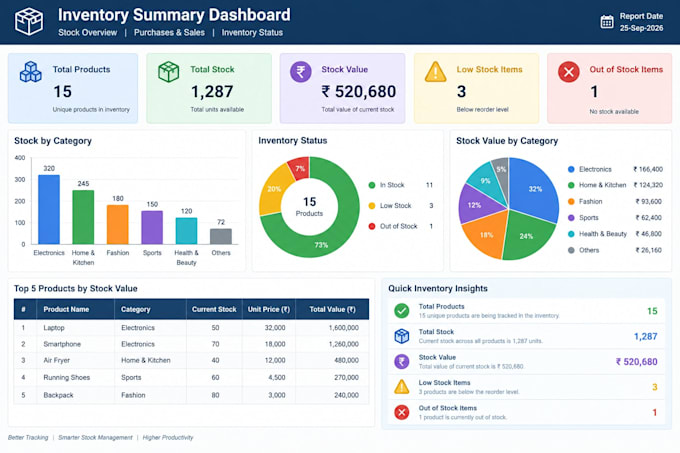Click 1,287 value in Quick Insights
The height and width of the screenshot is (453, 680).
(645, 336)
